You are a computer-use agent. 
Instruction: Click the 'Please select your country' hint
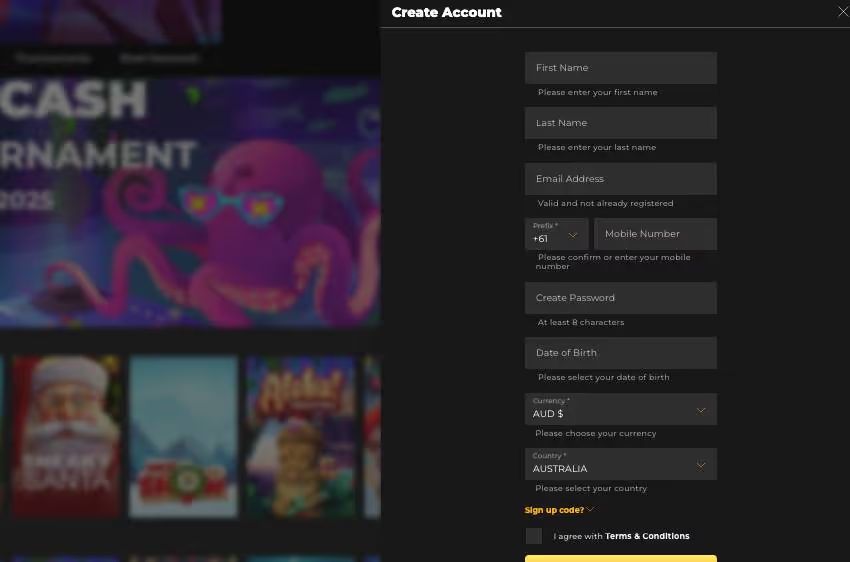(591, 488)
